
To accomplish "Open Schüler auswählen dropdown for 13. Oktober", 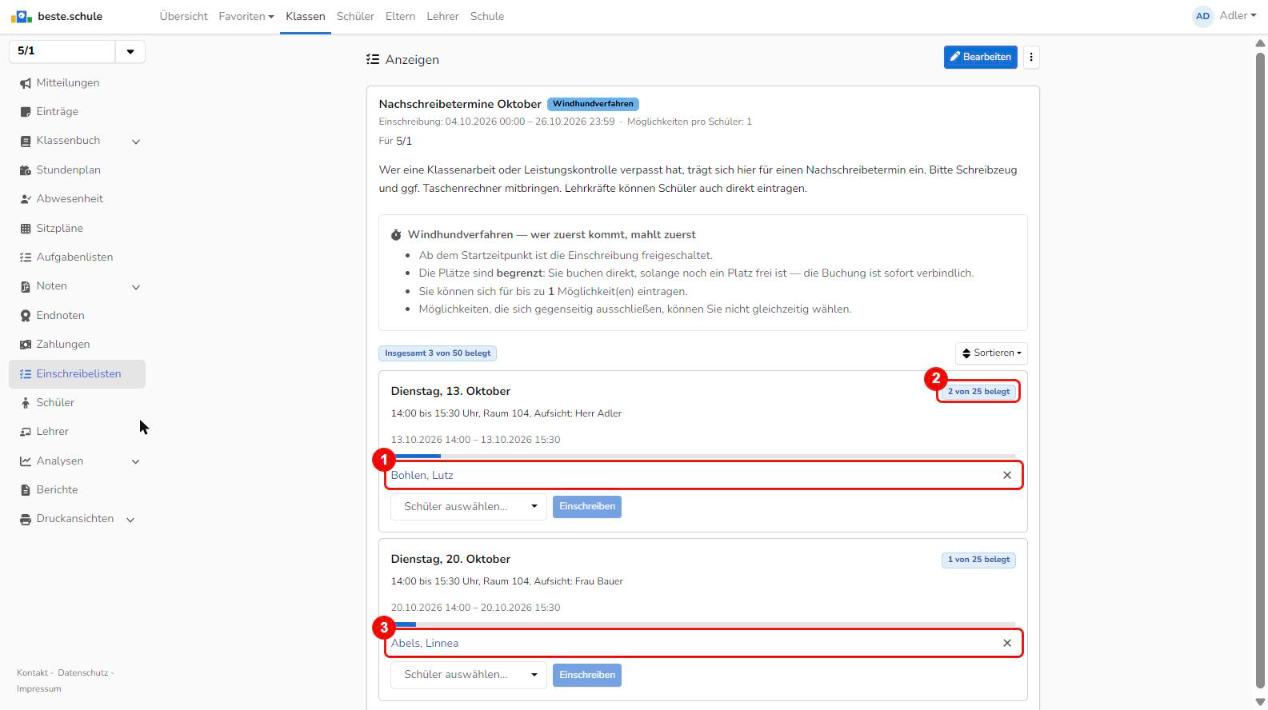I will [x=469, y=506].
